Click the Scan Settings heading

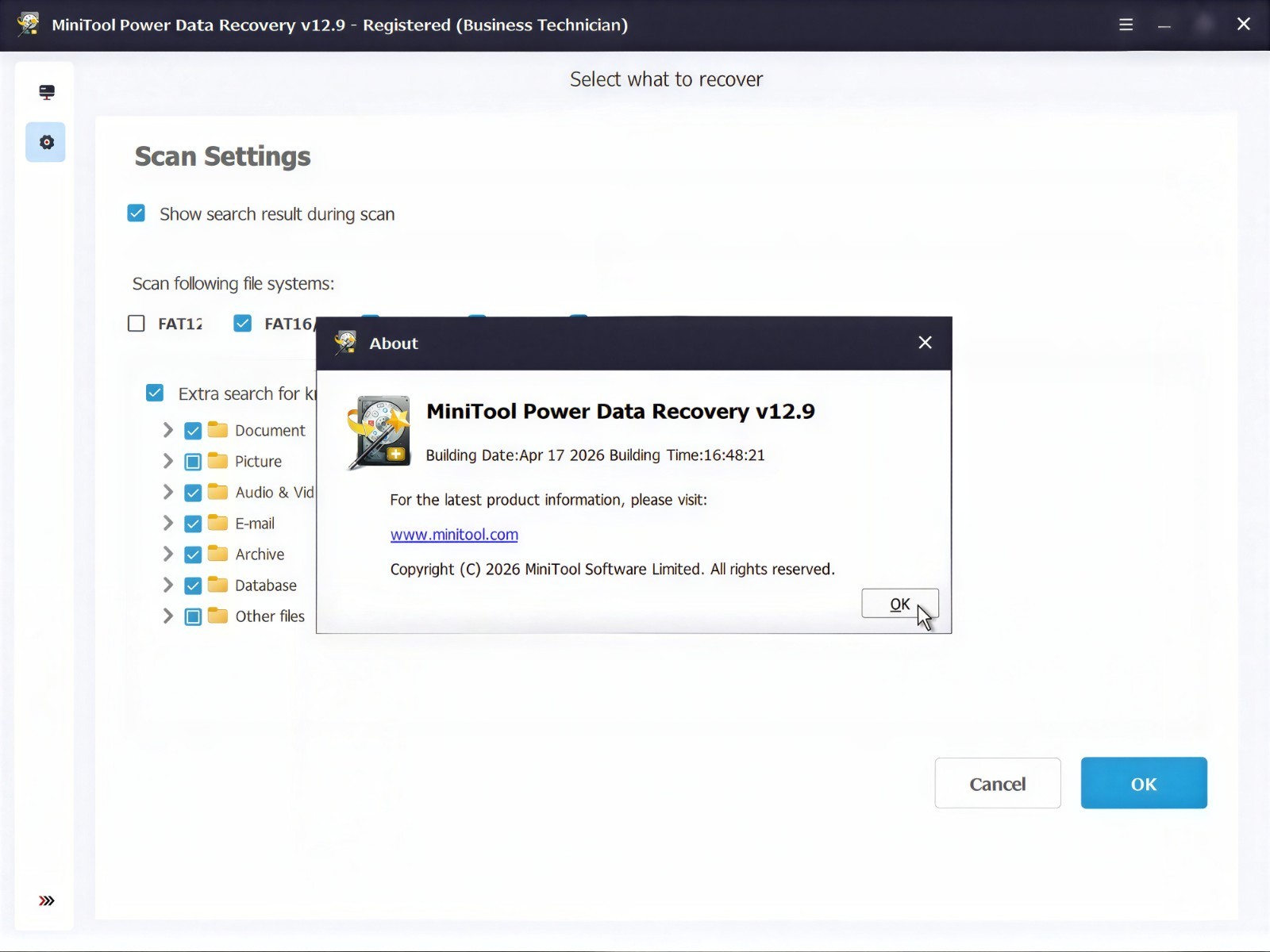coord(222,156)
